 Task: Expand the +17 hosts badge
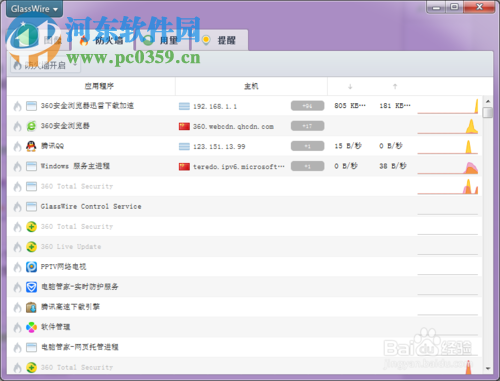(x=307, y=126)
